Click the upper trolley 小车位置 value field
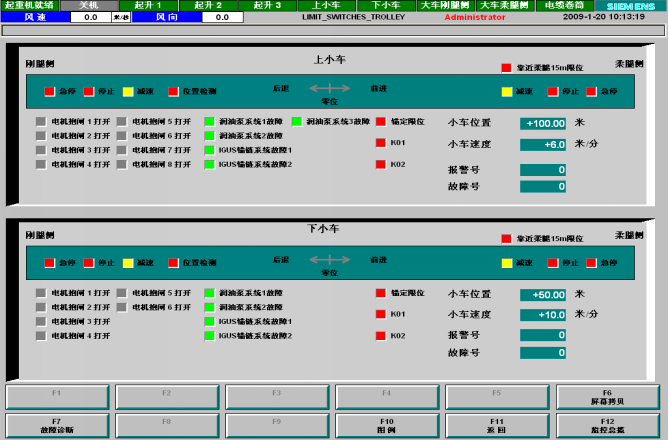This screenshot has width=669, height=441. point(543,122)
